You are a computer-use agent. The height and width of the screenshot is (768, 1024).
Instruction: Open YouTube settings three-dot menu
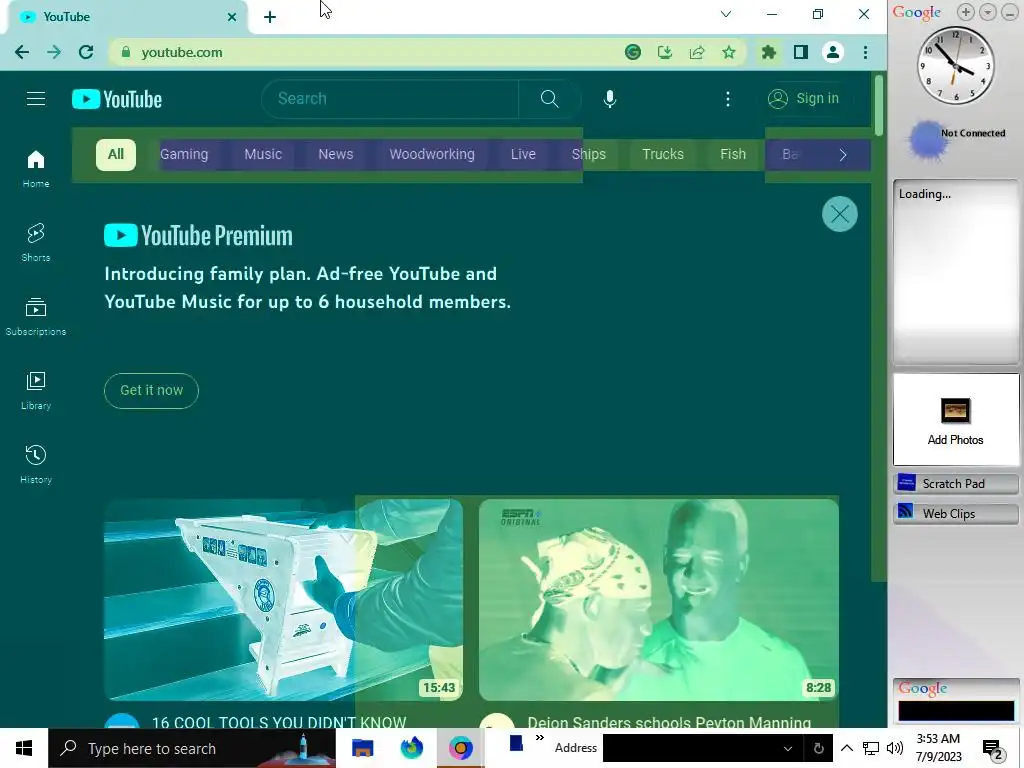click(728, 99)
